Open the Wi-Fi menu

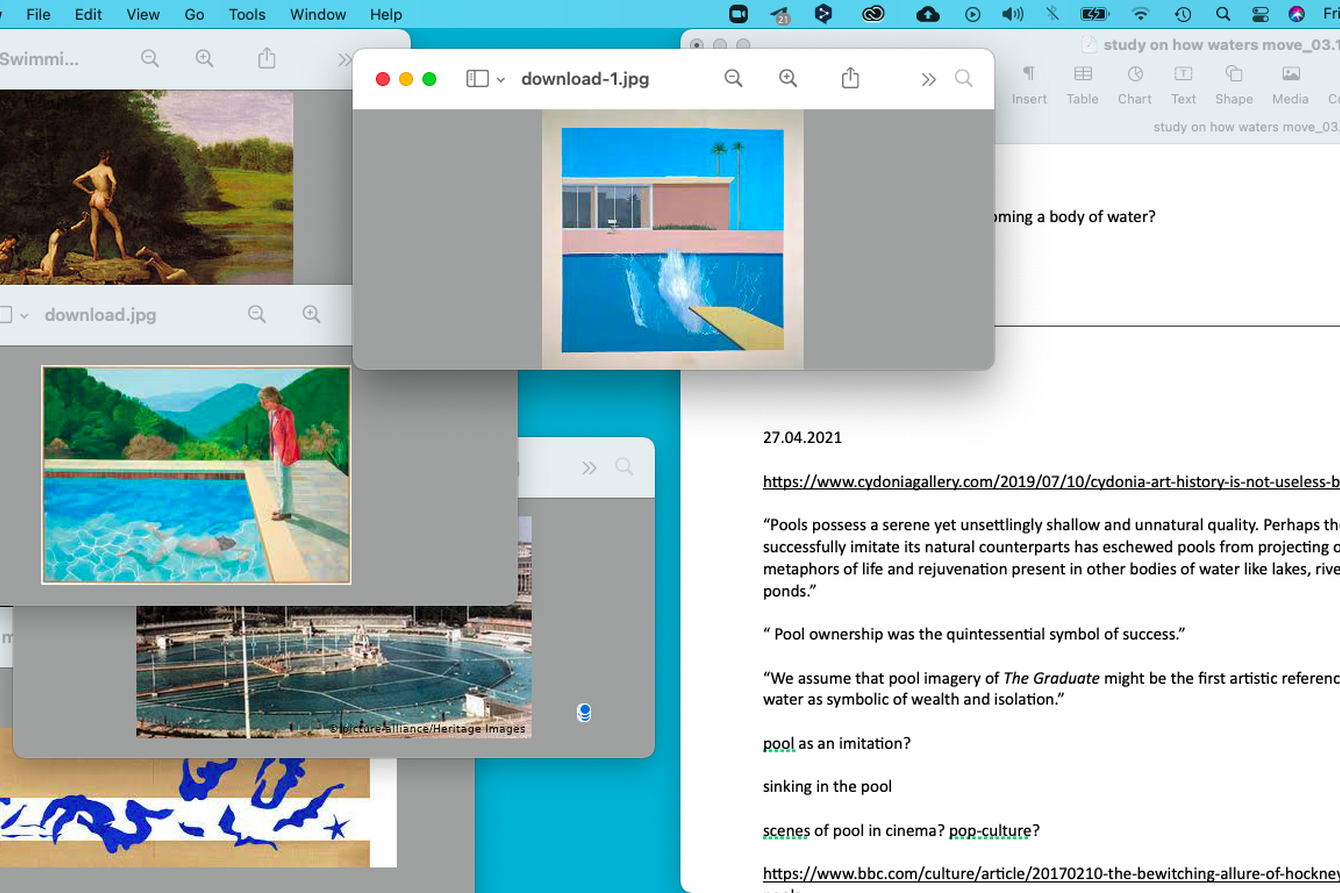pyautogui.click(x=1140, y=14)
